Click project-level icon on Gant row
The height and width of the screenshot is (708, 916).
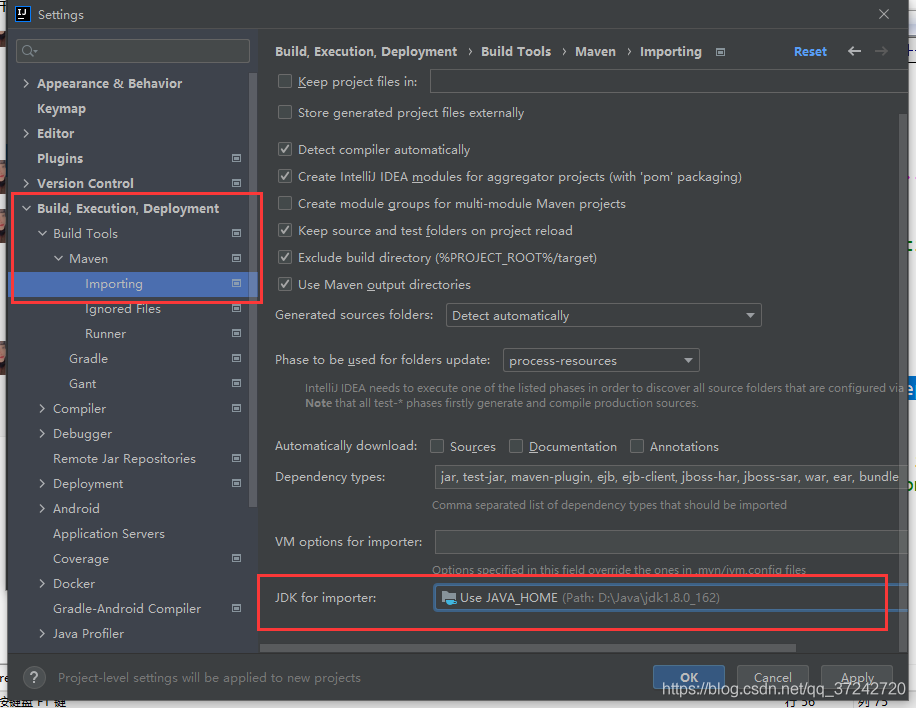[237, 383]
